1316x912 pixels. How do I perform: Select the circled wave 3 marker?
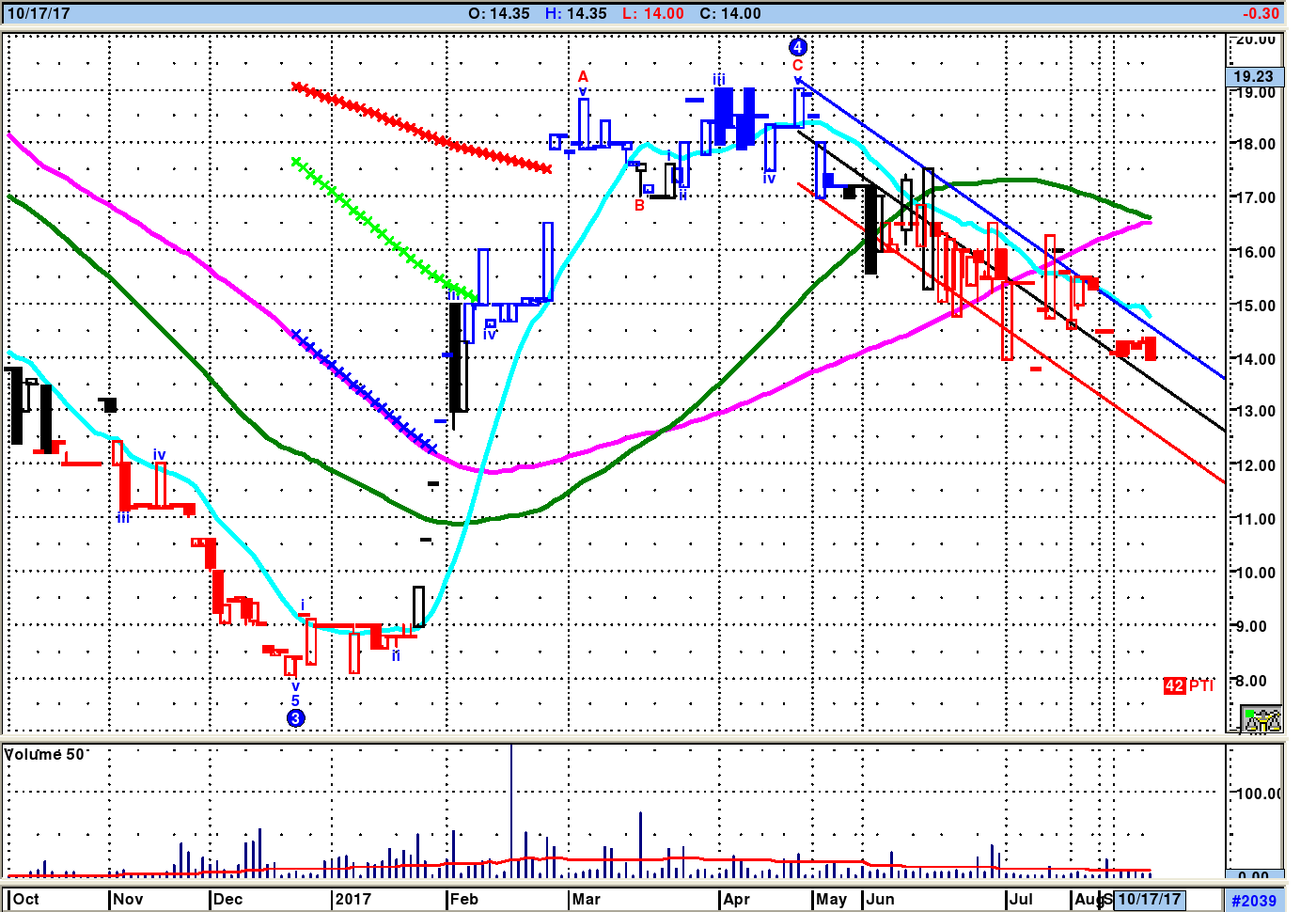295,718
